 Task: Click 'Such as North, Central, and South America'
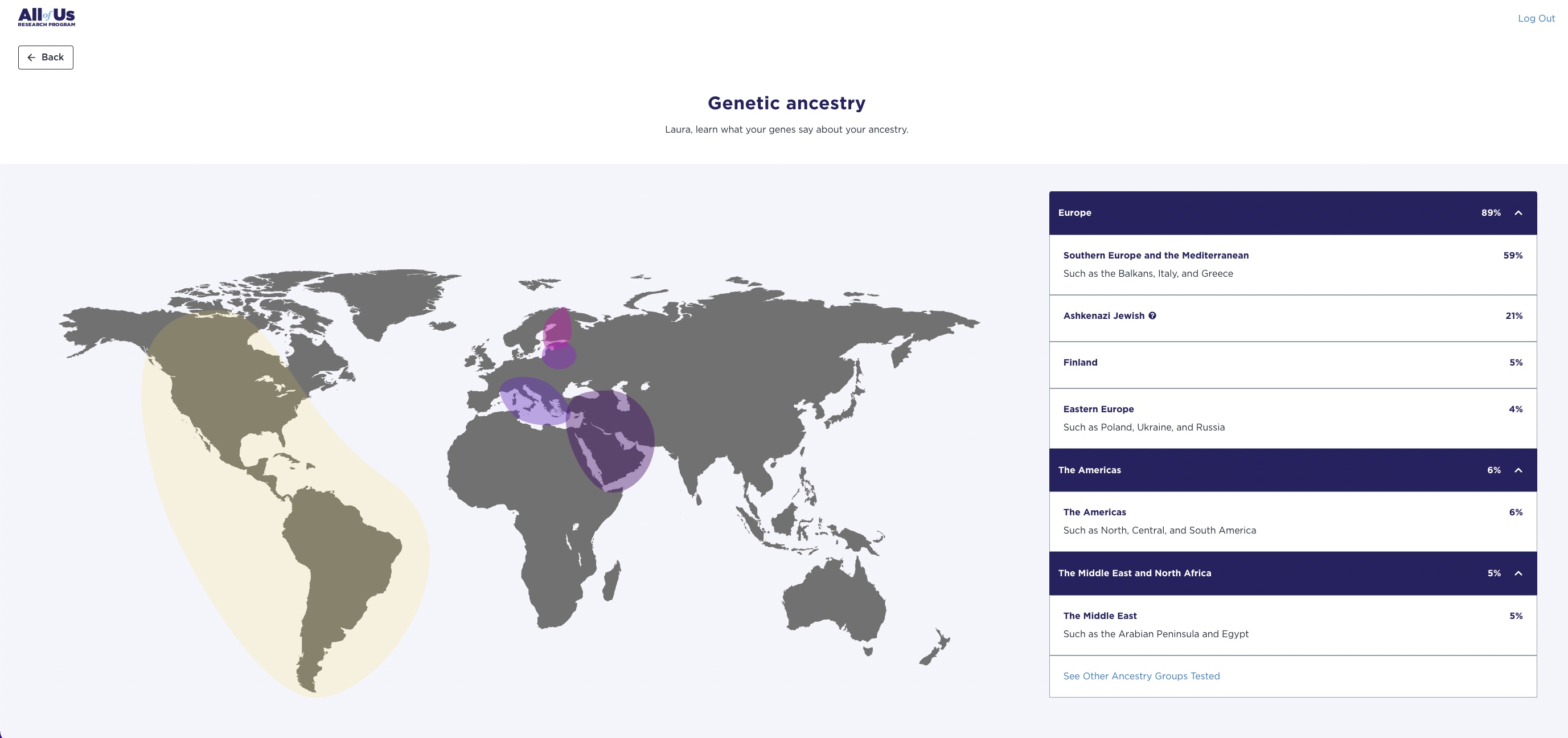(1160, 530)
